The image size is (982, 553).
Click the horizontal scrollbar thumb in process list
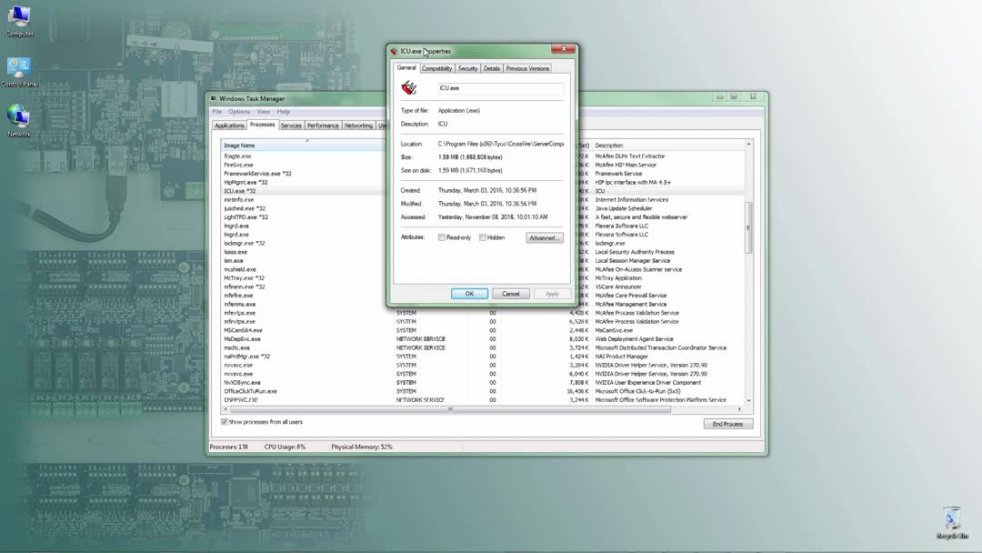450,410
